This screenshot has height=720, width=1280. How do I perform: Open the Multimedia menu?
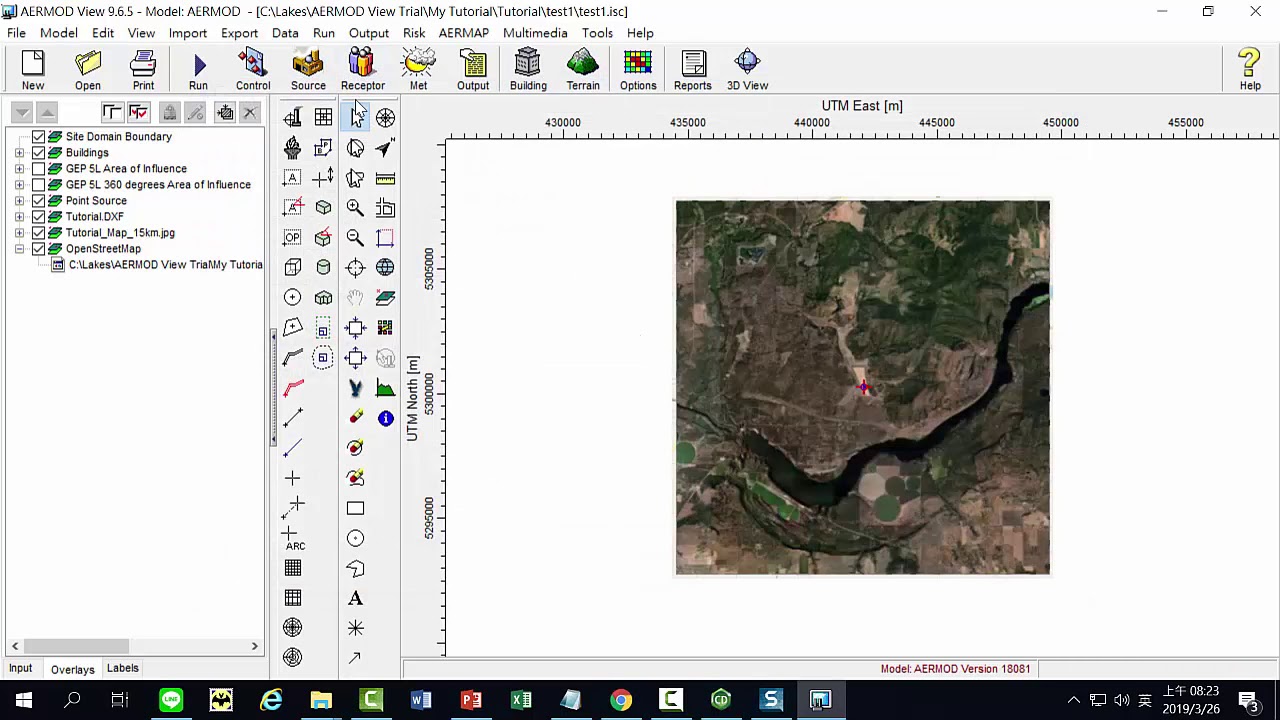pos(535,33)
